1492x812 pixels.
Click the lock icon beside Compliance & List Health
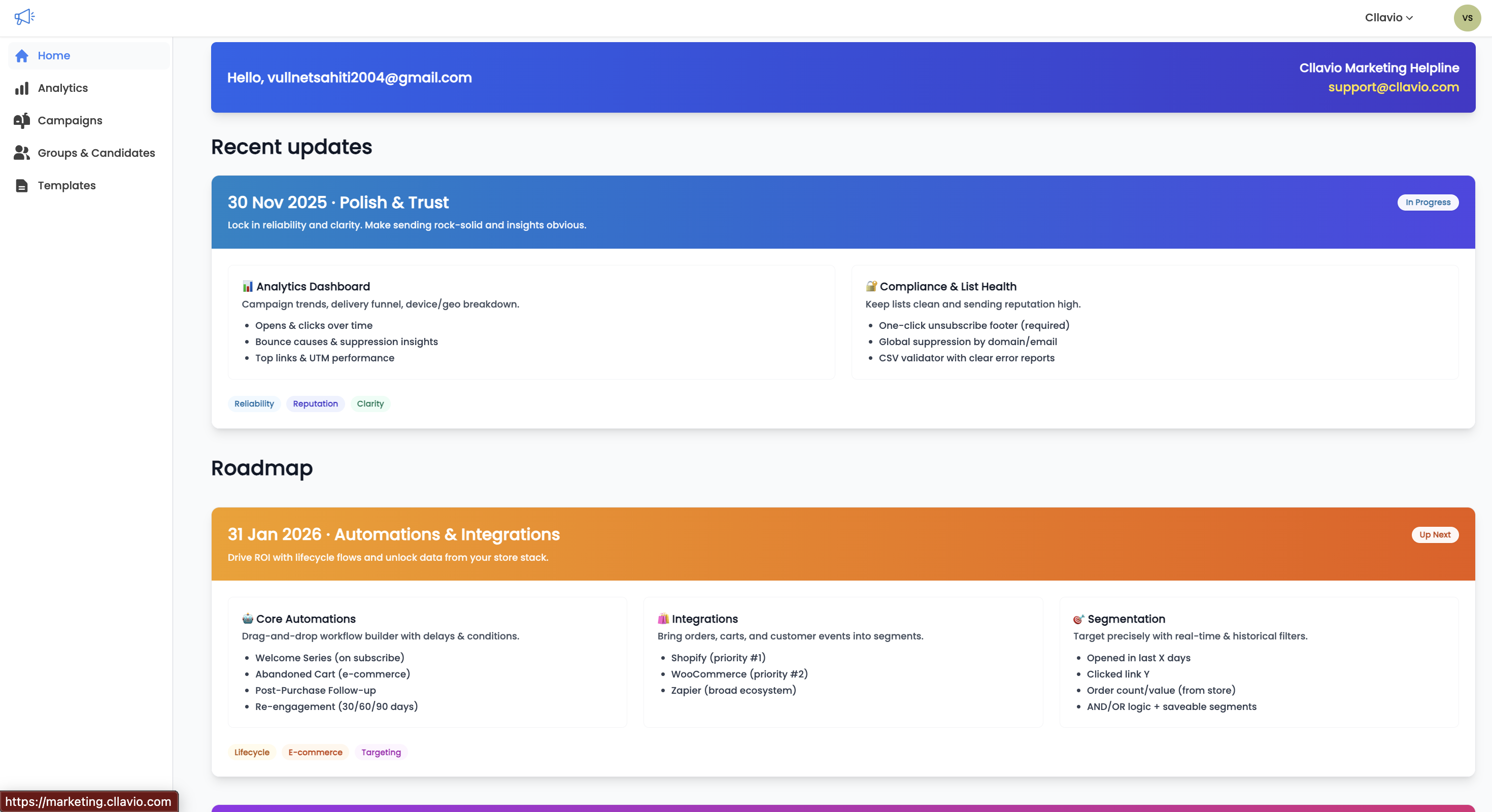871,286
